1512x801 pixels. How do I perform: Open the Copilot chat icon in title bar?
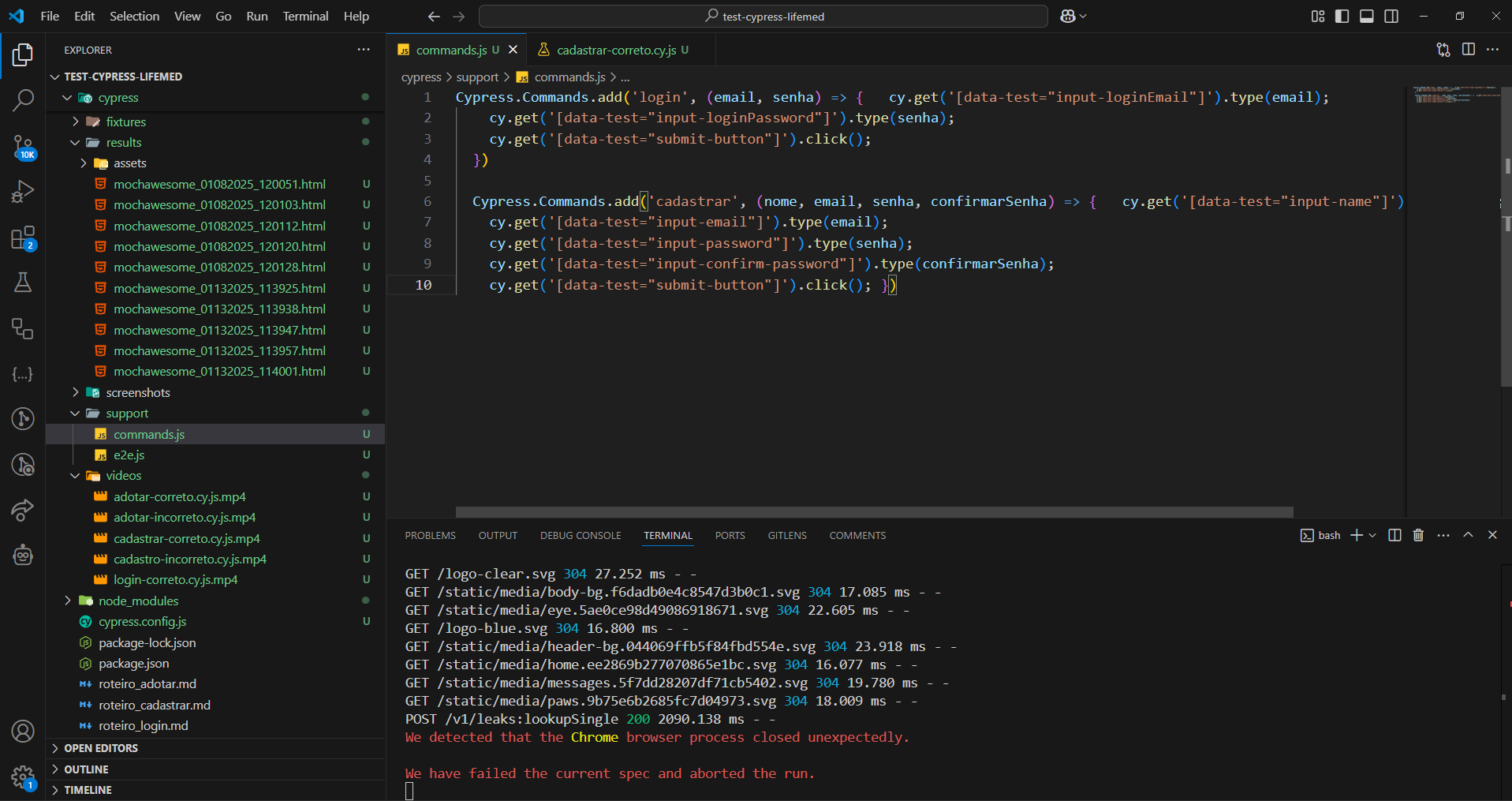pyautogui.click(x=1068, y=16)
